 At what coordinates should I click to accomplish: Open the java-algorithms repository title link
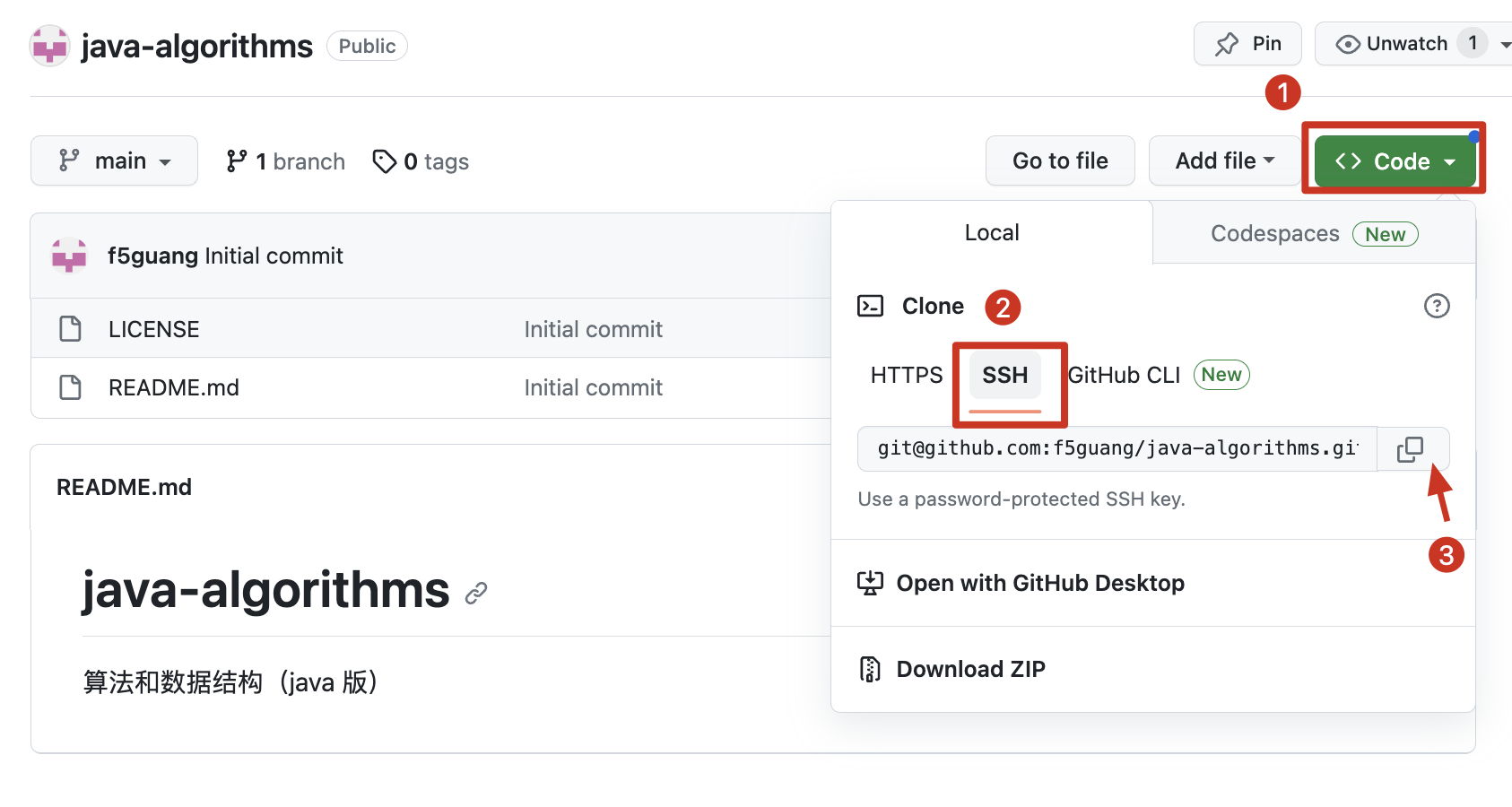[x=196, y=46]
